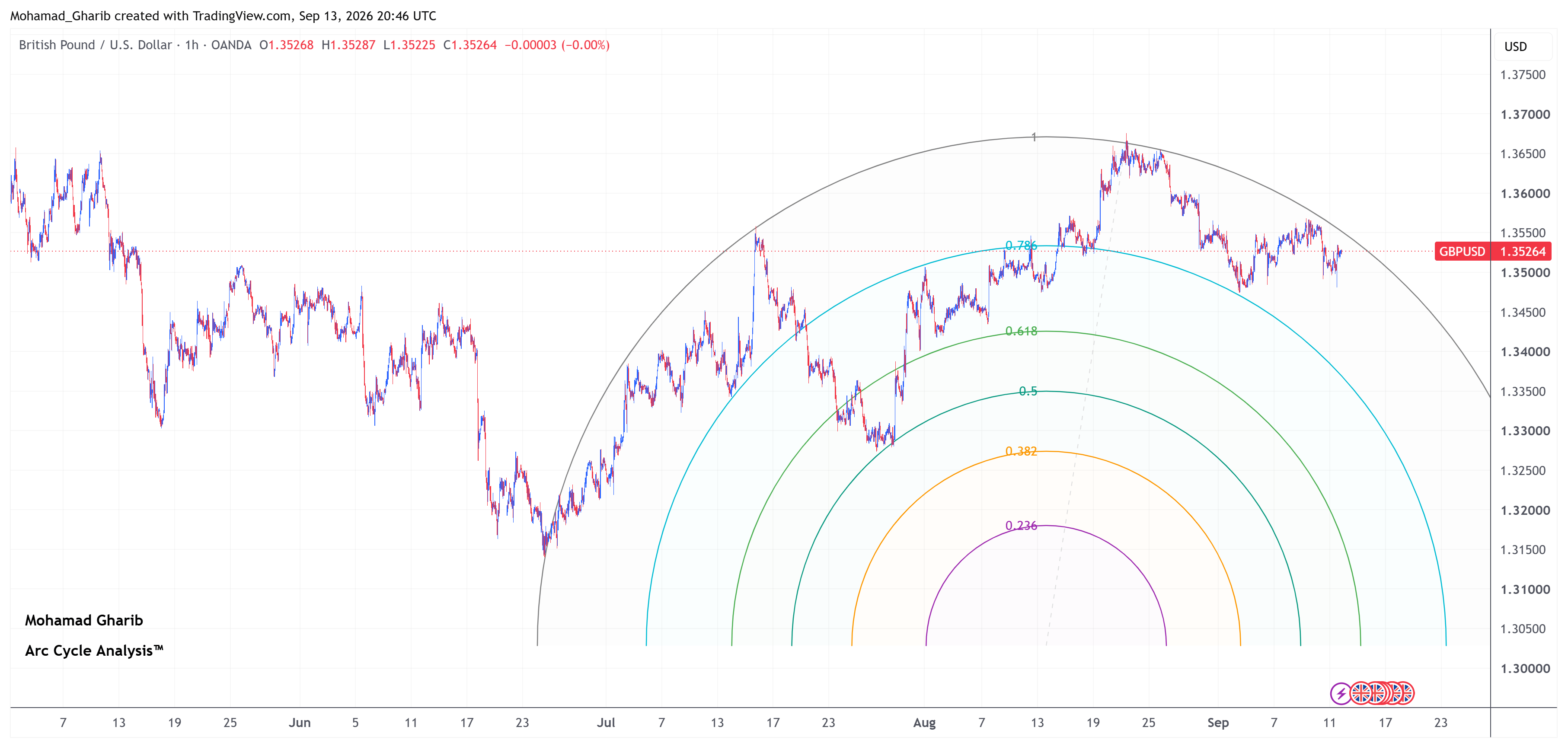1568x740 pixels.
Task: Click the Sep label on time axis
Action: click(1218, 723)
